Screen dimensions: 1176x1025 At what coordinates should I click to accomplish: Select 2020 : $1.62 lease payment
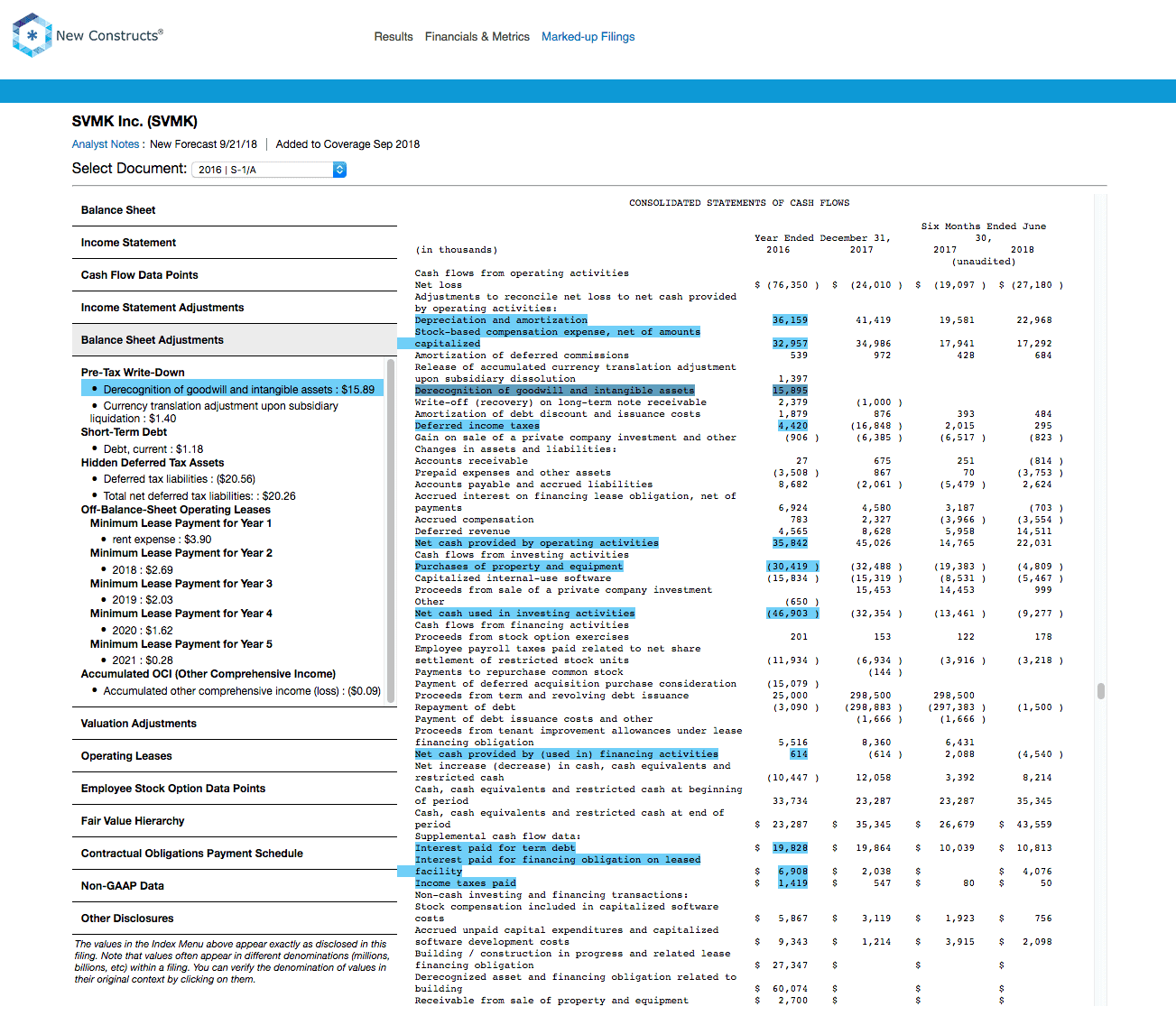[x=143, y=631]
